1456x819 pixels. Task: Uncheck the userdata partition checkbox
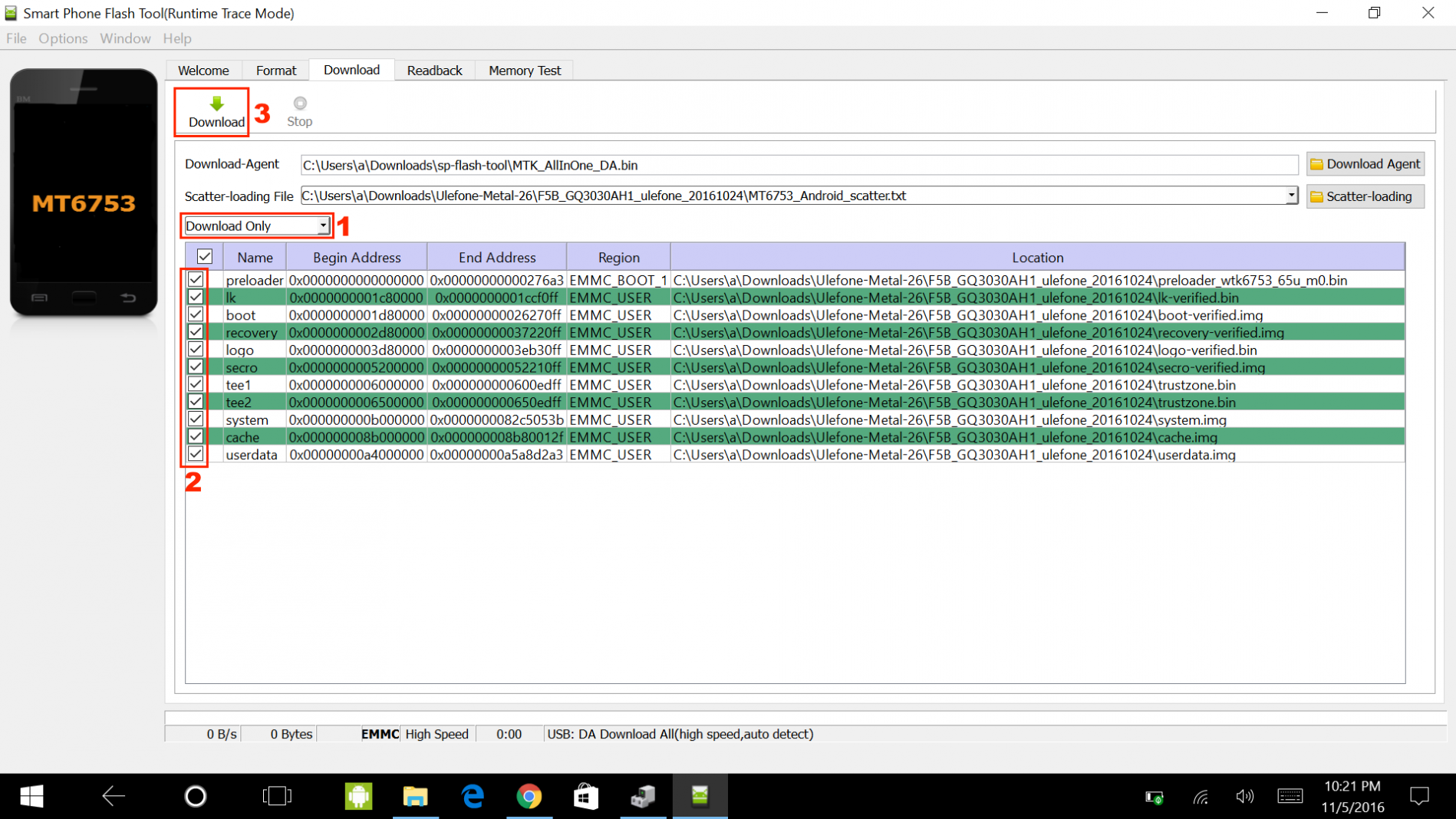(196, 454)
